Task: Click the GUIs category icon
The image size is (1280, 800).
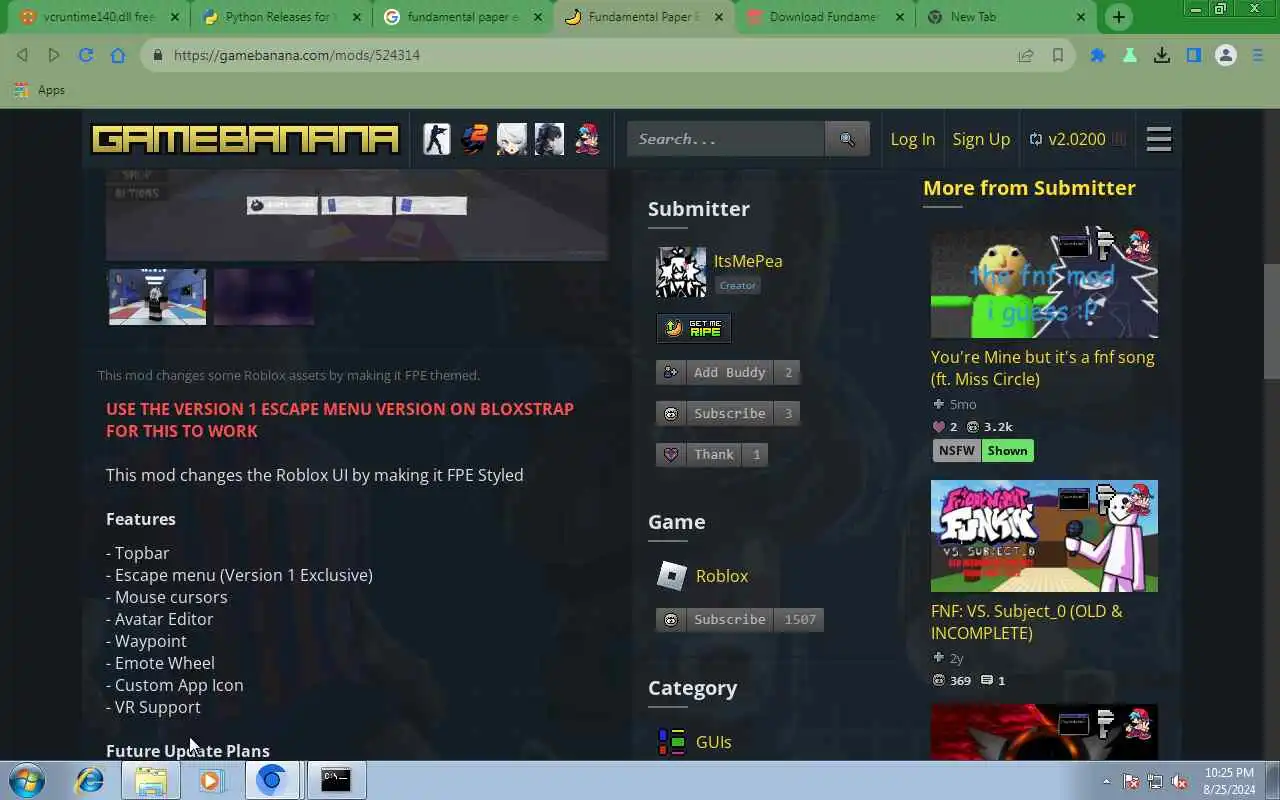Action: pos(672,741)
